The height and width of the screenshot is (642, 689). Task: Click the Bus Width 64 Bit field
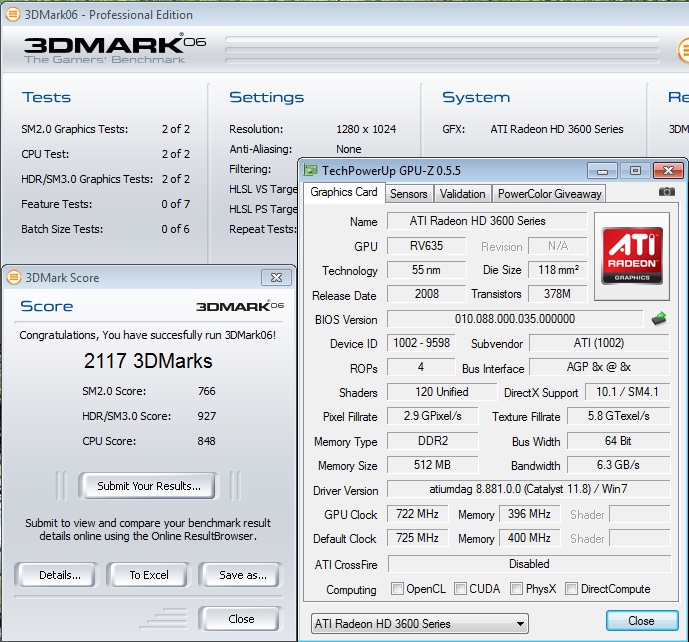click(x=618, y=441)
